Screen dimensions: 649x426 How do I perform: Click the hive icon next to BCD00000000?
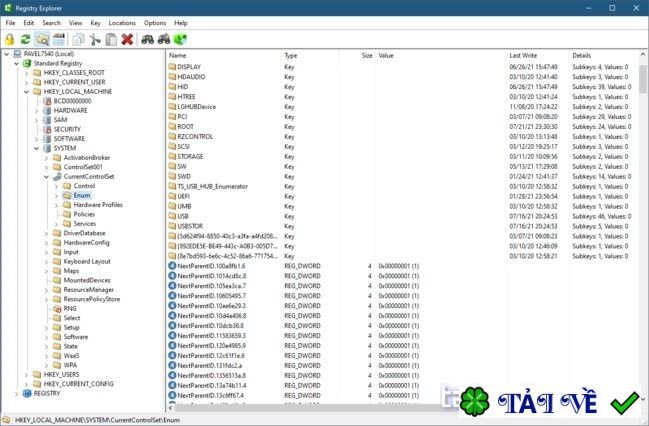tap(47, 101)
